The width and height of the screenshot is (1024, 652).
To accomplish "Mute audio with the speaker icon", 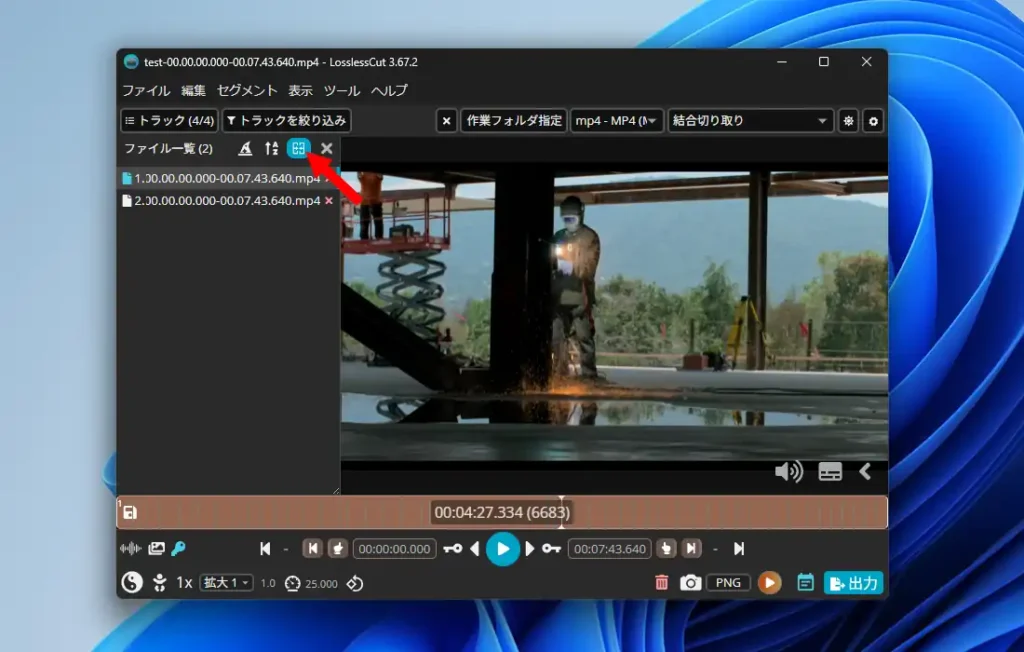I will click(x=788, y=471).
